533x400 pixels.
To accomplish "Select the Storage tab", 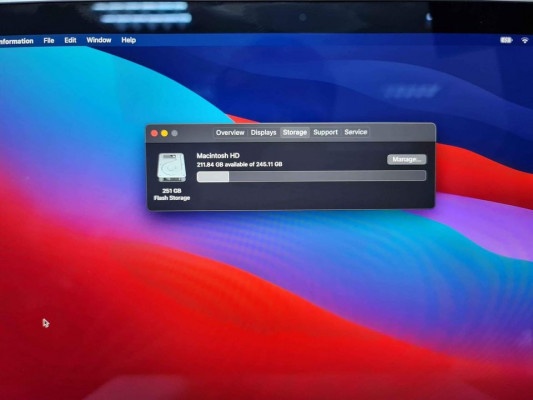I will point(295,132).
